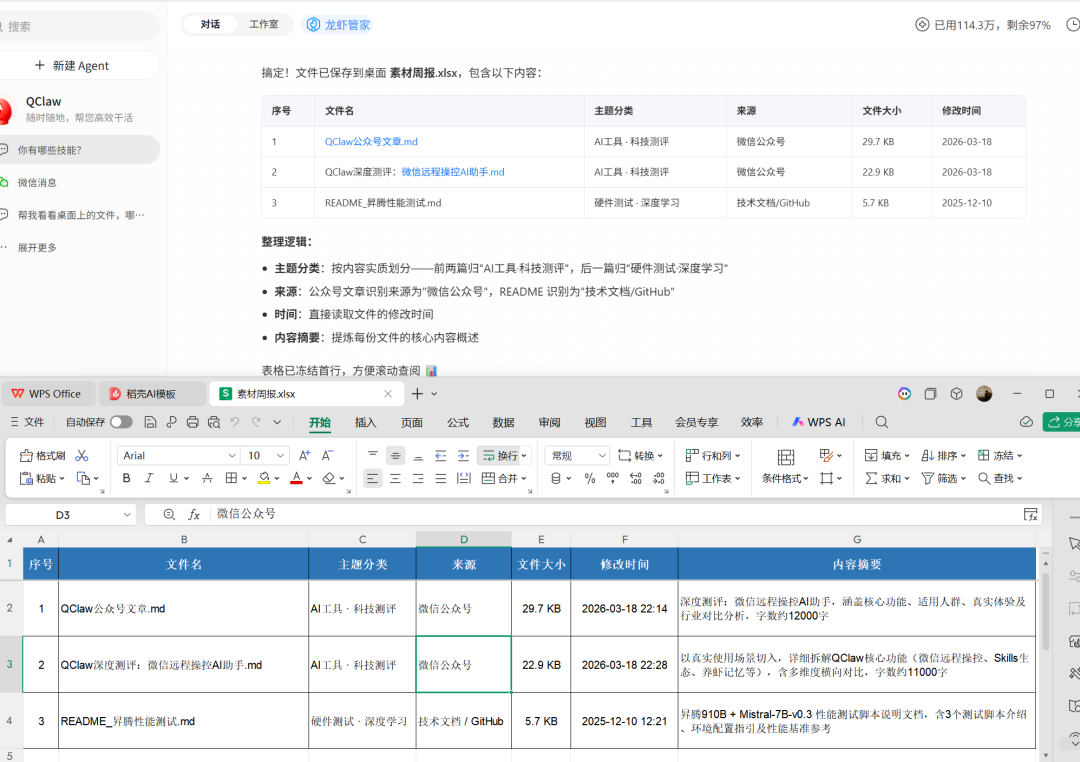Expand the 合并 merge cells dropdown

524,478
